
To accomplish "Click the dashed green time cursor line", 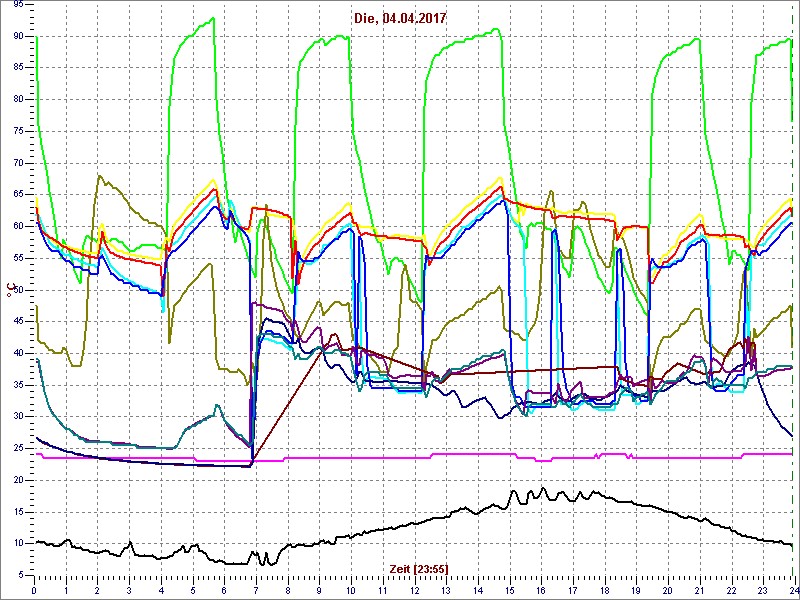I will tap(793, 290).
